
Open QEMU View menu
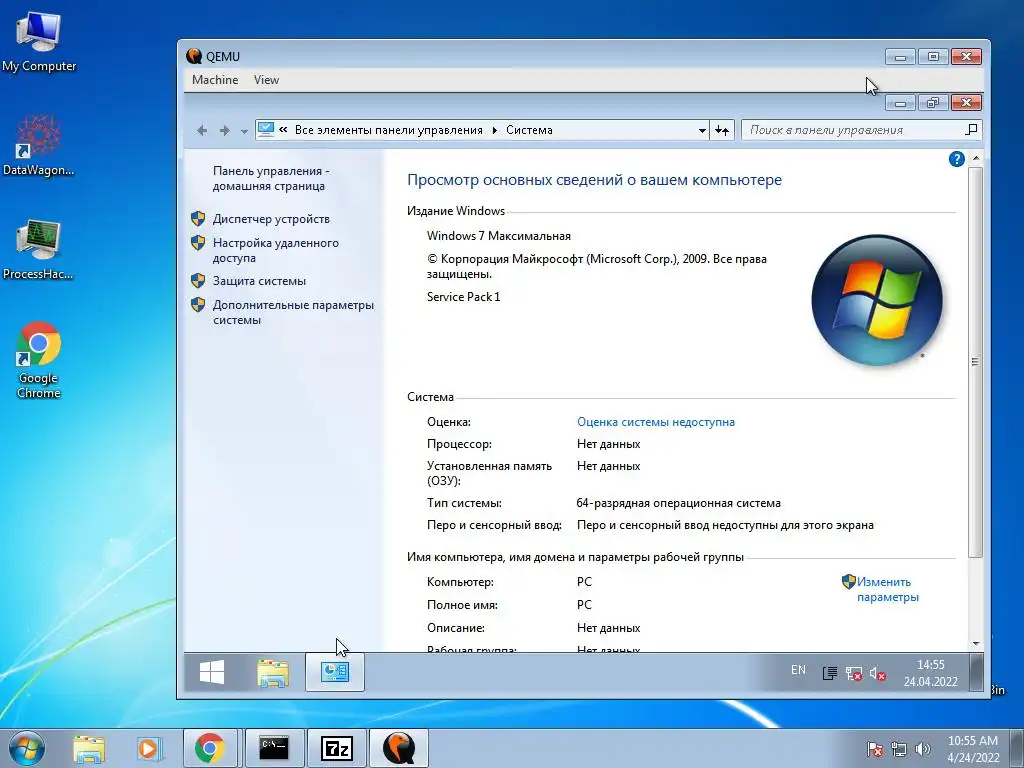point(266,80)
